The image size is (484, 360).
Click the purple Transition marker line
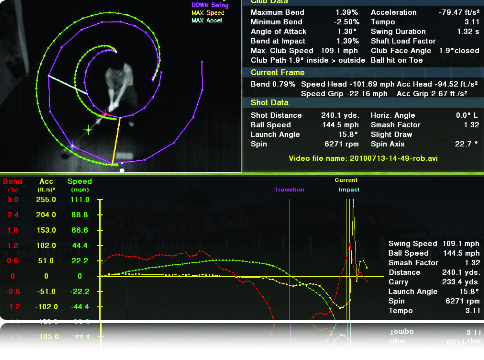289,259
